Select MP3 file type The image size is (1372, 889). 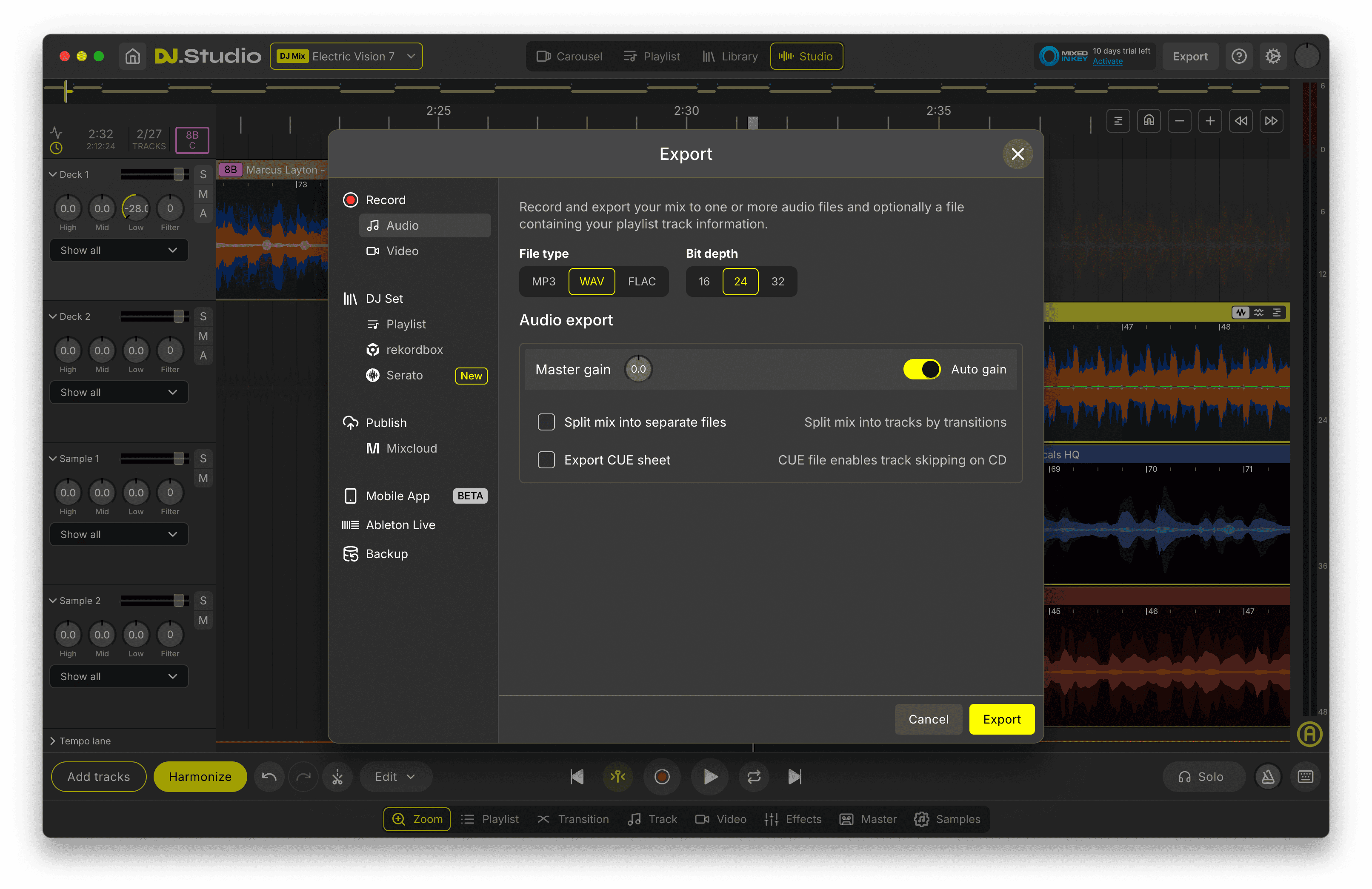pos(543,281)
